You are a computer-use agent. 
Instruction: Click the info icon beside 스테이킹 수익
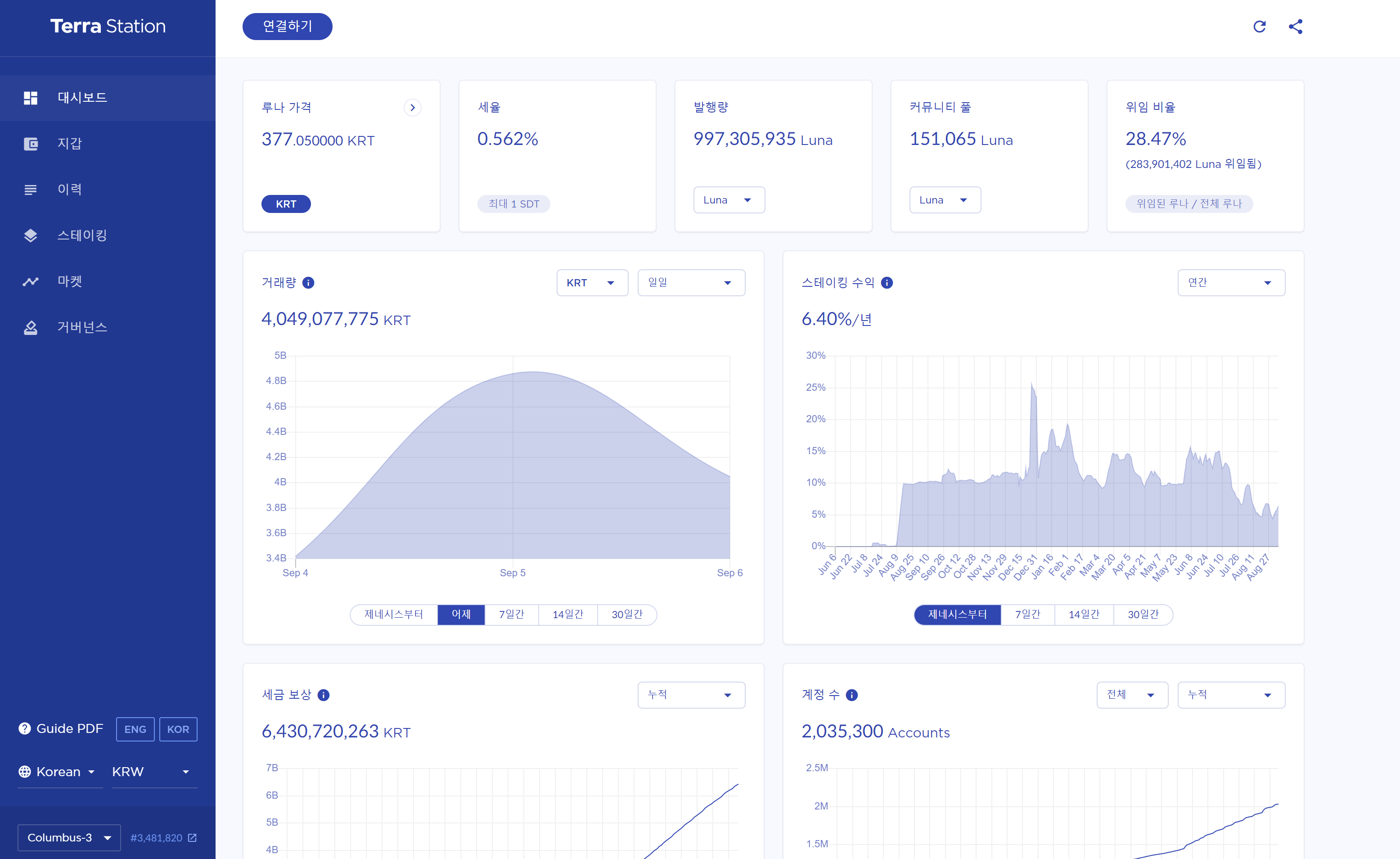click(887, 283)
